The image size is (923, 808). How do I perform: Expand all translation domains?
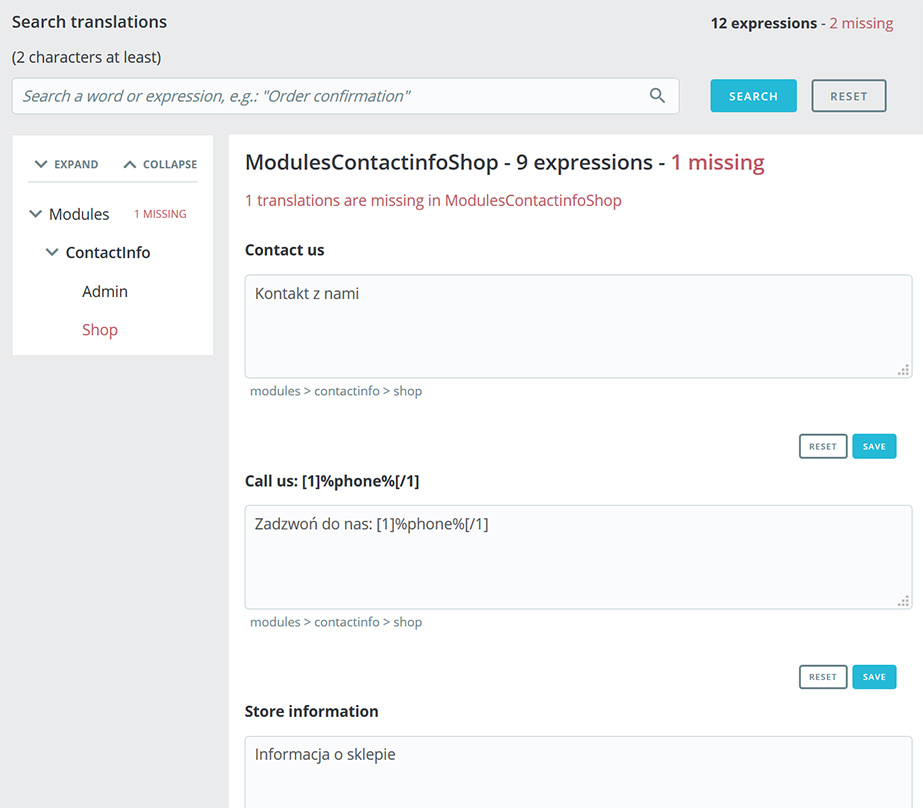click(x=67, y=164)
